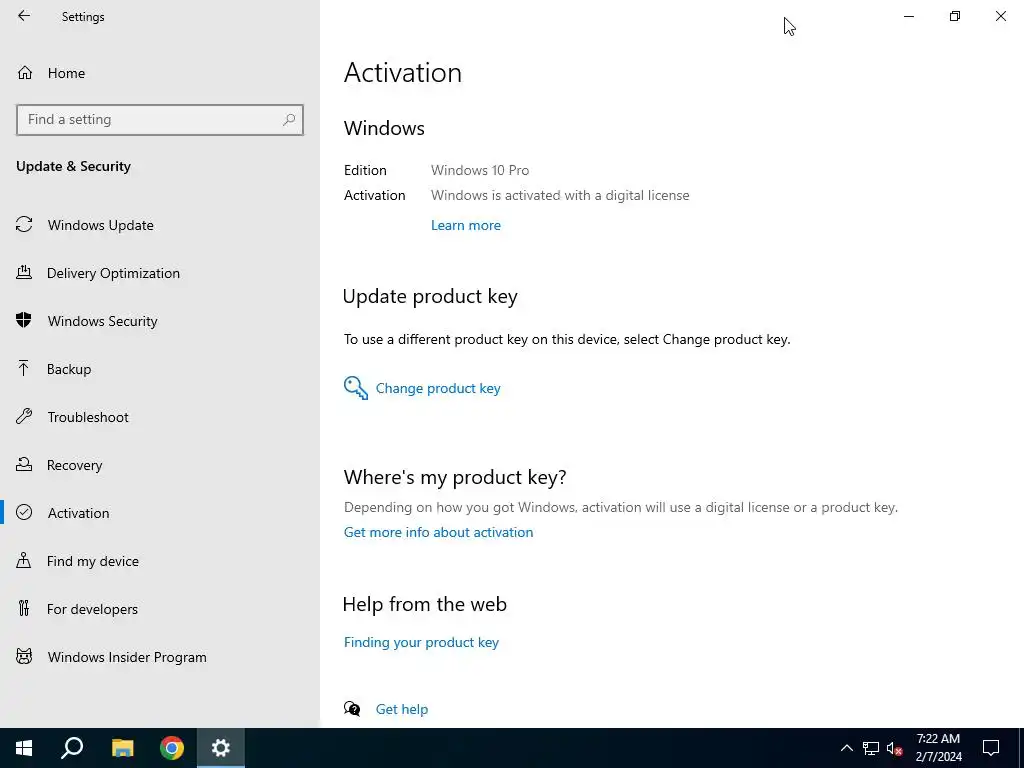
Task: Click the network status tray icon
Action: coord(871,748)
